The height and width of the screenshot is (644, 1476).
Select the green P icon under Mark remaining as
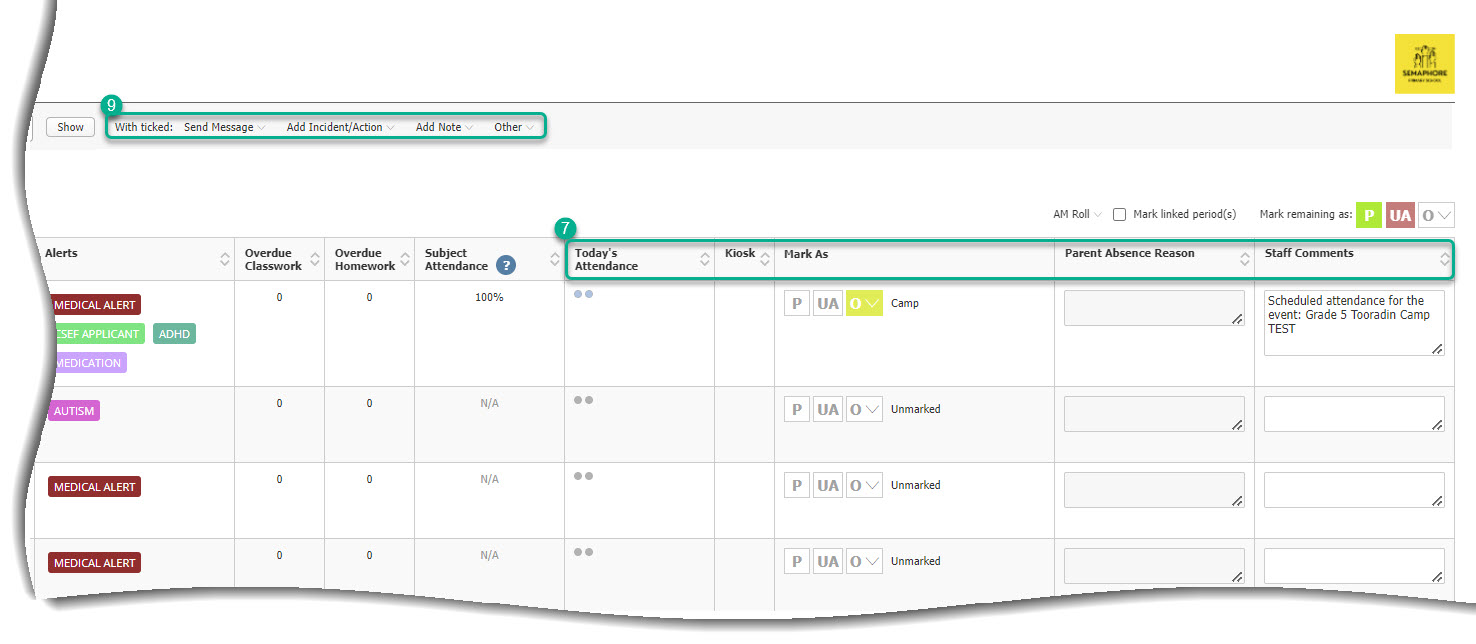coord(1368,214)
